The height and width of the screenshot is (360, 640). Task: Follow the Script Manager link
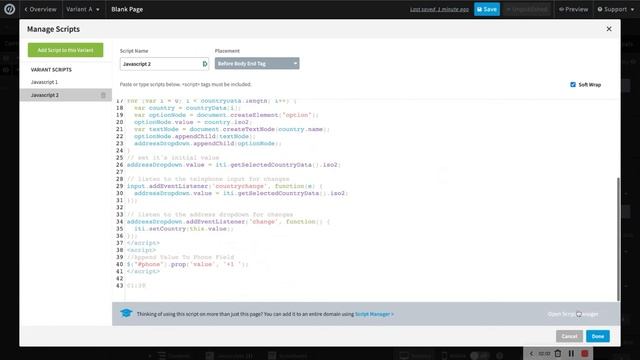[374, 314]
